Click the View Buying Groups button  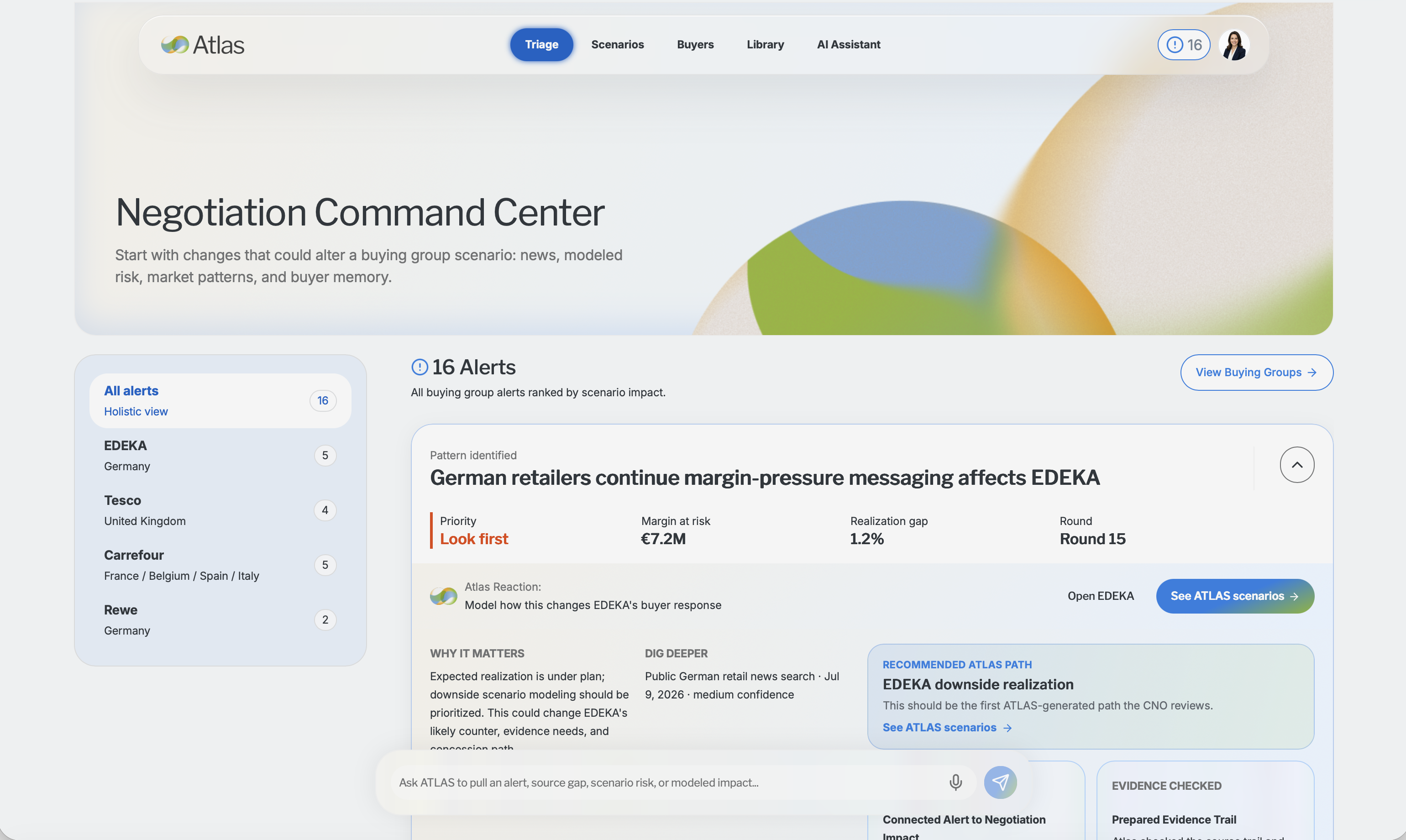[x=1257, y=373]
